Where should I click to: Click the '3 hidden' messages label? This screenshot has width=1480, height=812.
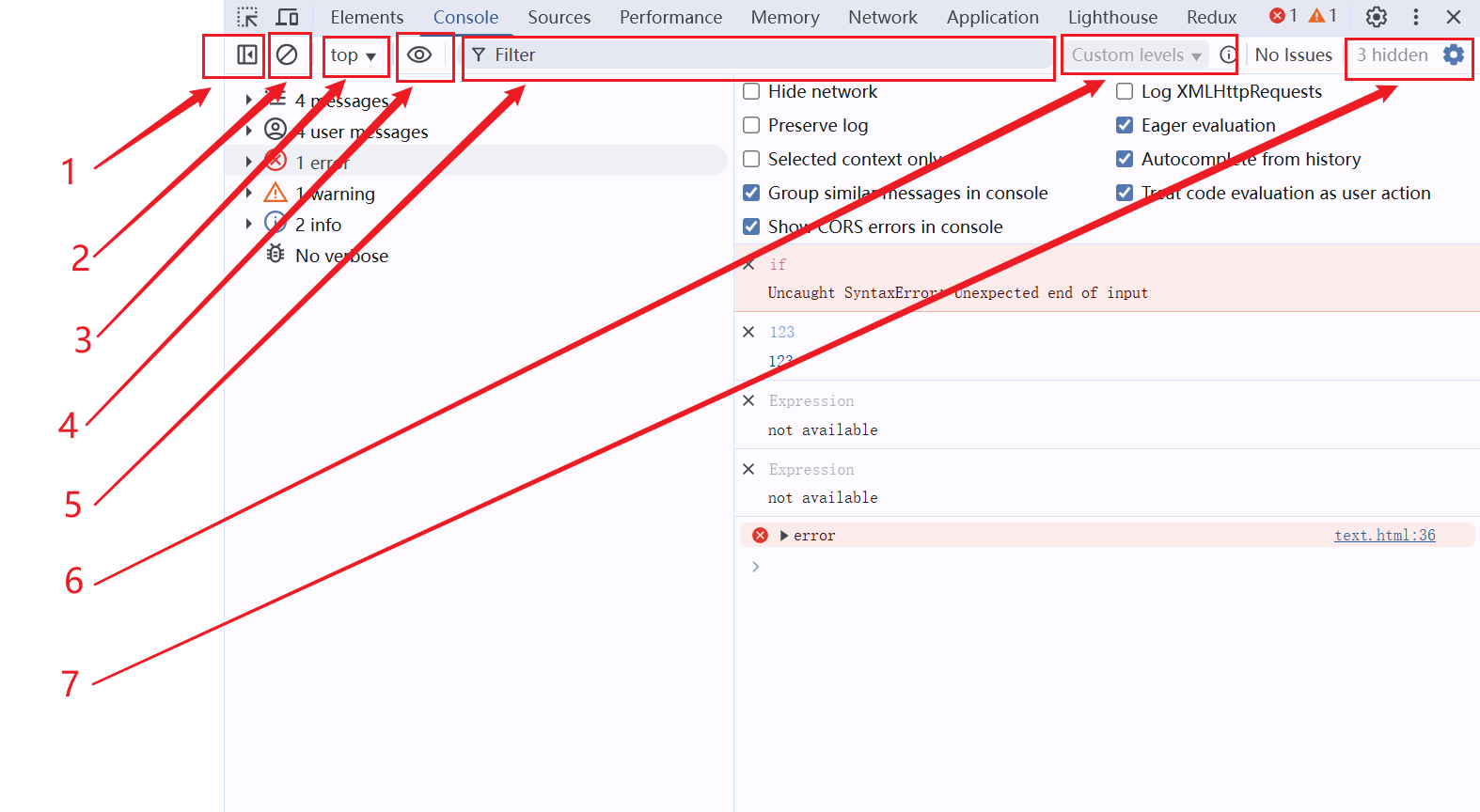1393,55
